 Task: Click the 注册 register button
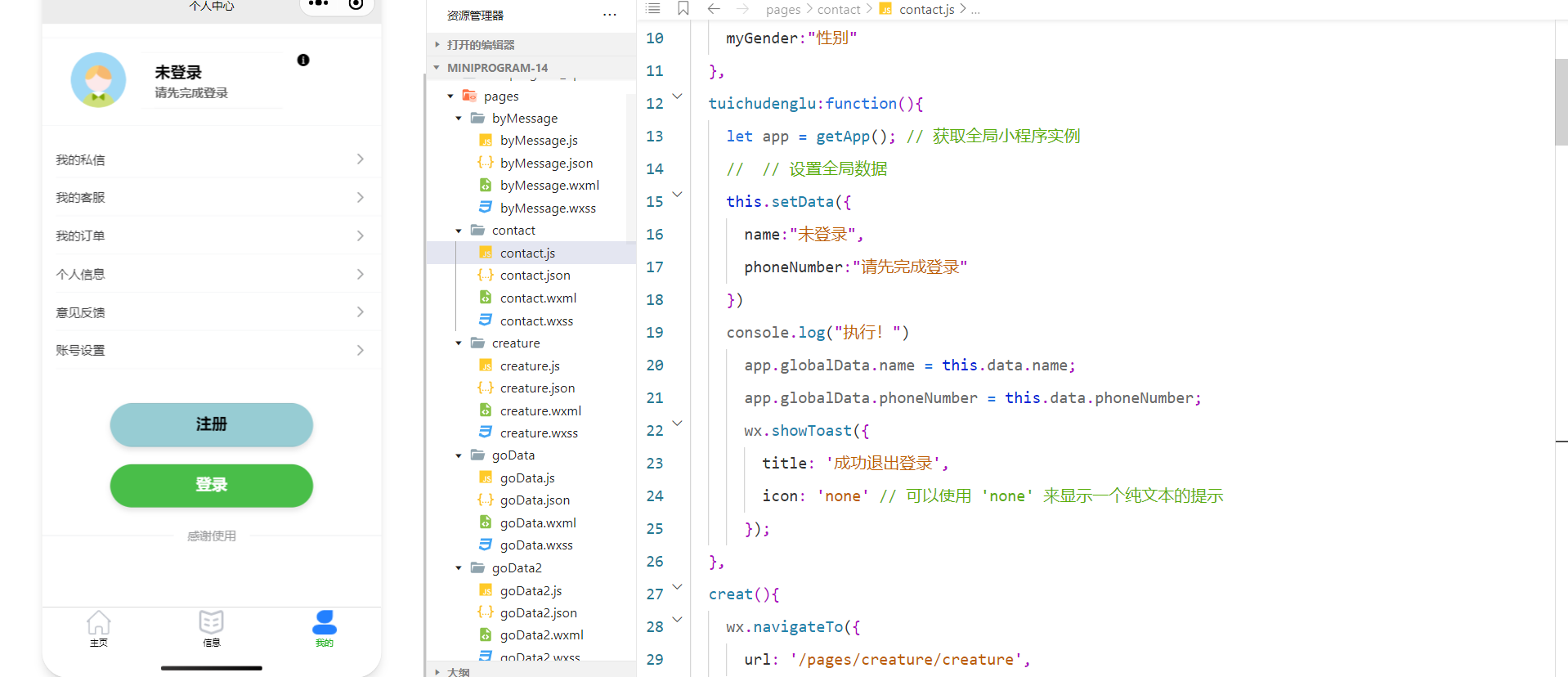coord(212,424)
